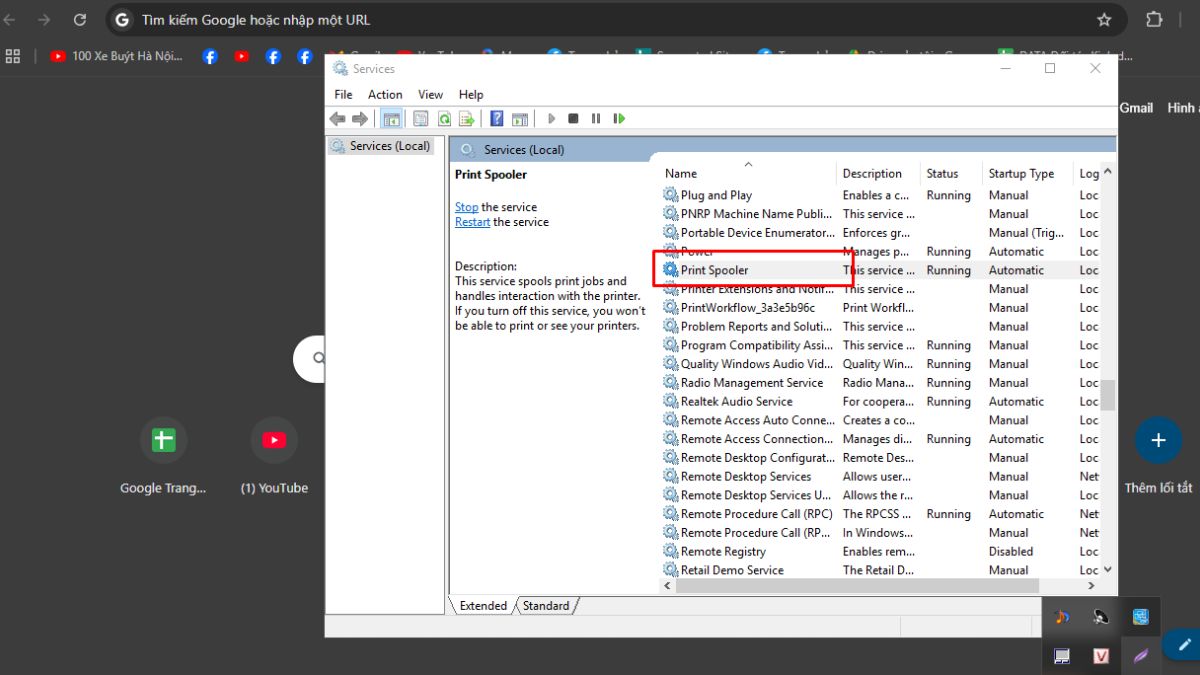Click the bookmark star in address bar

(1104, 19)
